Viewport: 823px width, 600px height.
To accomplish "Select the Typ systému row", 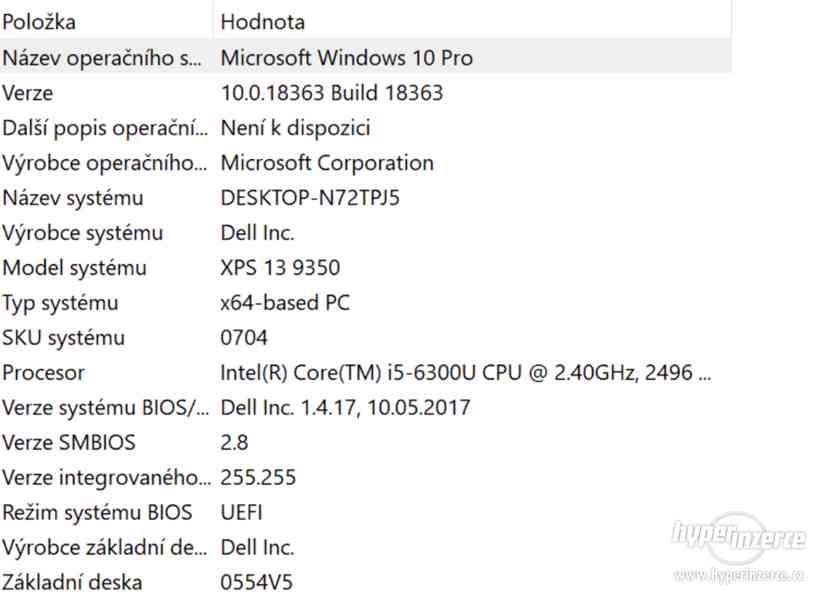I will (x=366, y=302).
